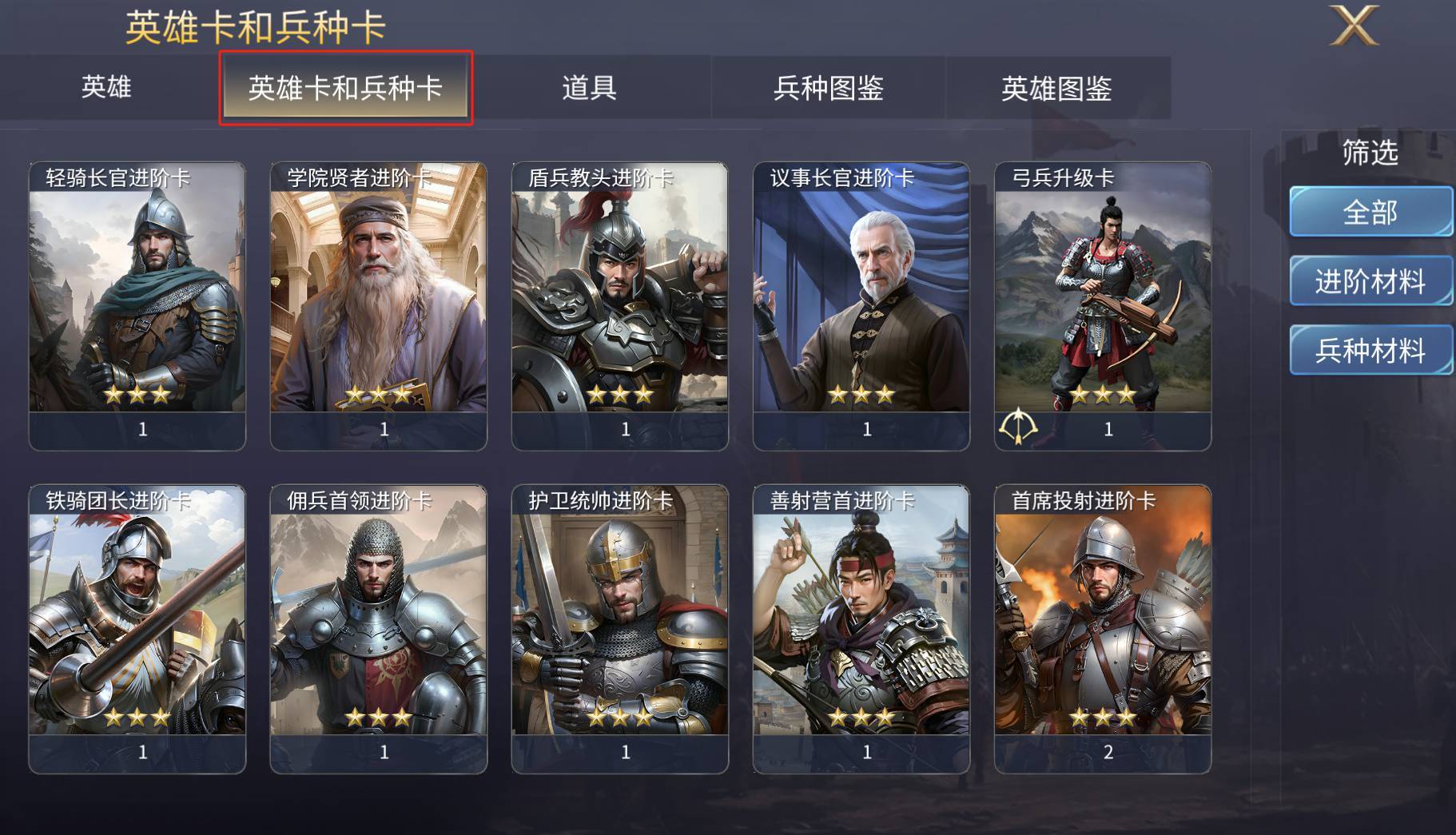Select the 佣兵首领进阶卡 card
Screen dimensions: 1456x835
[379, 629]
